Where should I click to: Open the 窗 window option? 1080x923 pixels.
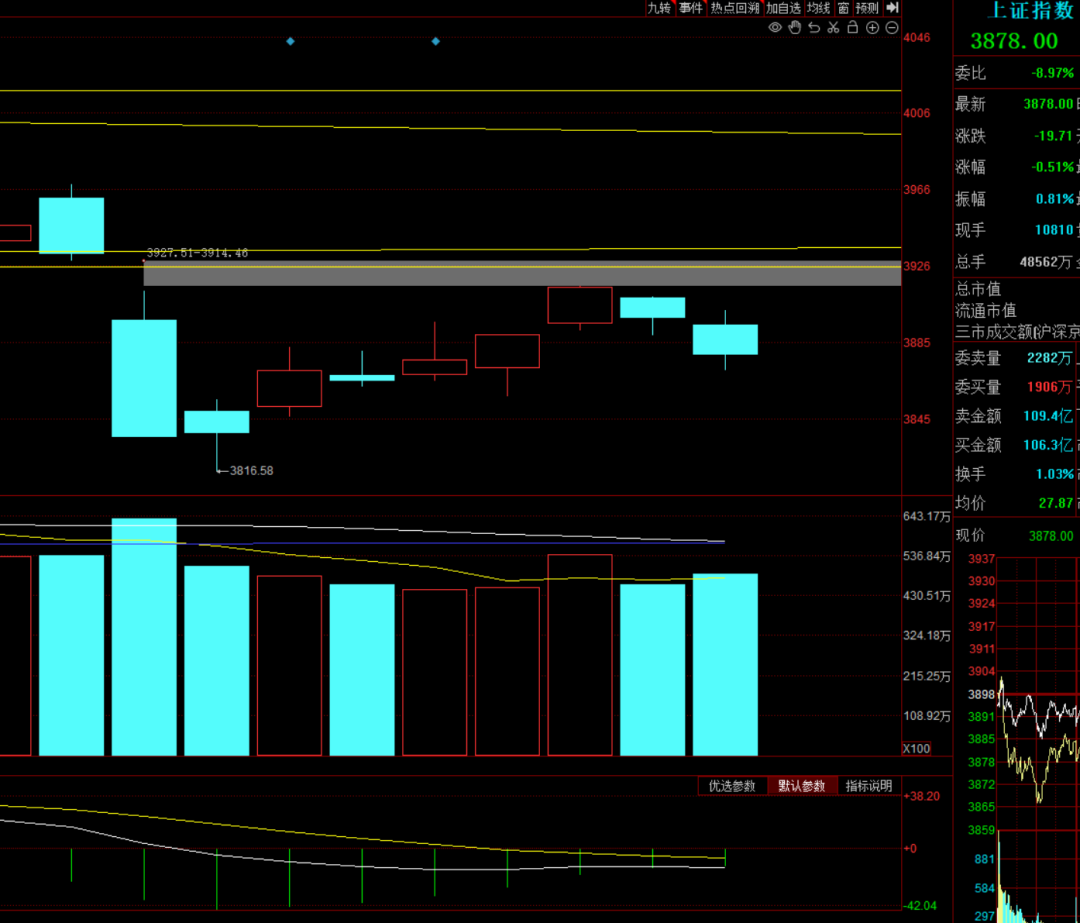[x=844, y=8]
